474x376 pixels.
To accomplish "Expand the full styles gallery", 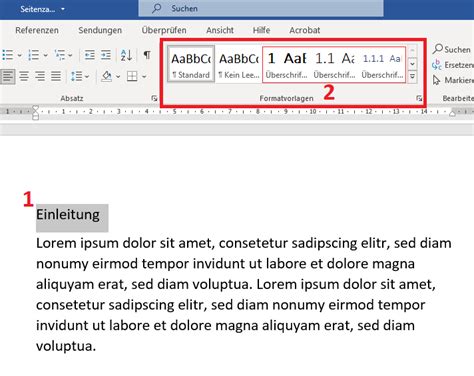I will [x=412, y=76].
